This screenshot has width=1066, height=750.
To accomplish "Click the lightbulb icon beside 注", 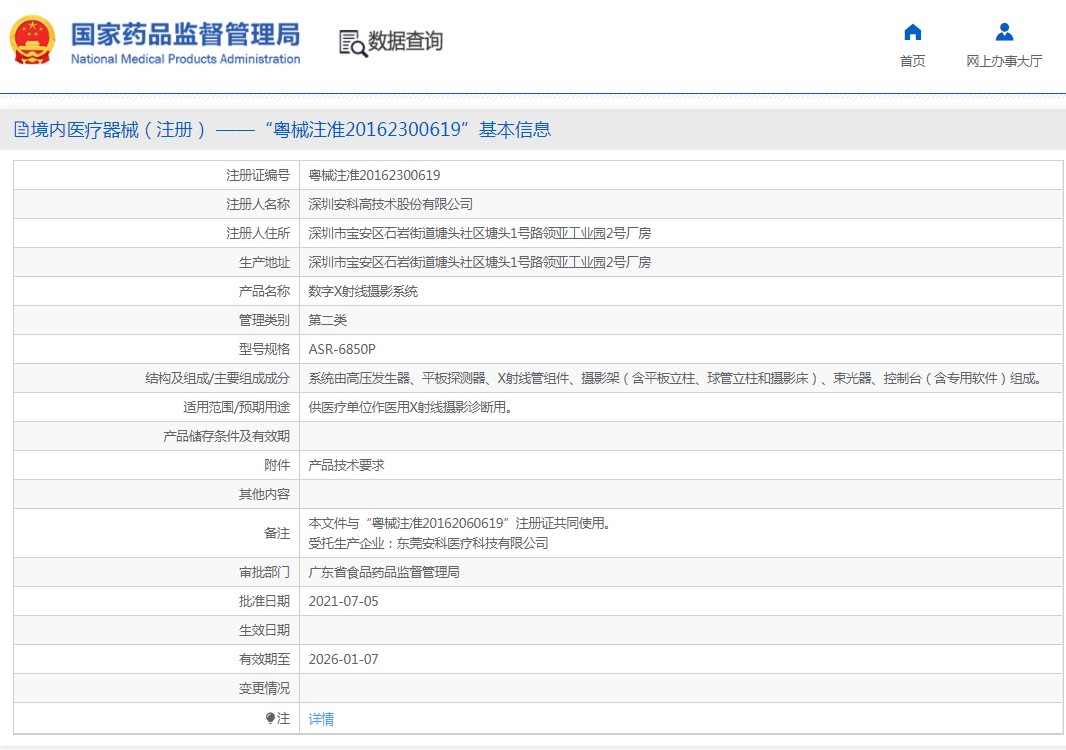I will coord(270,718).
